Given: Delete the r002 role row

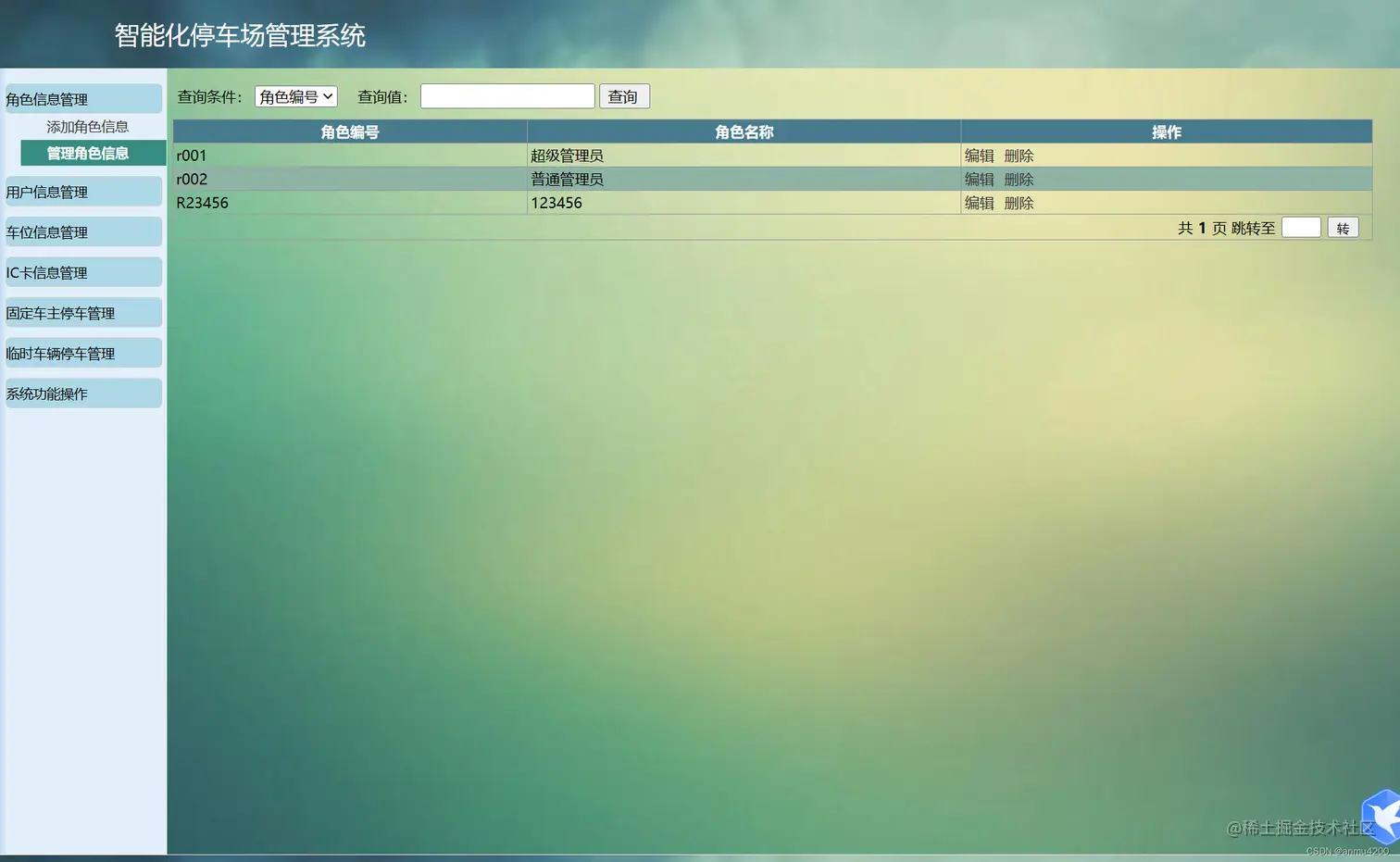Looking at the screenshot, I should [1019, 179].
